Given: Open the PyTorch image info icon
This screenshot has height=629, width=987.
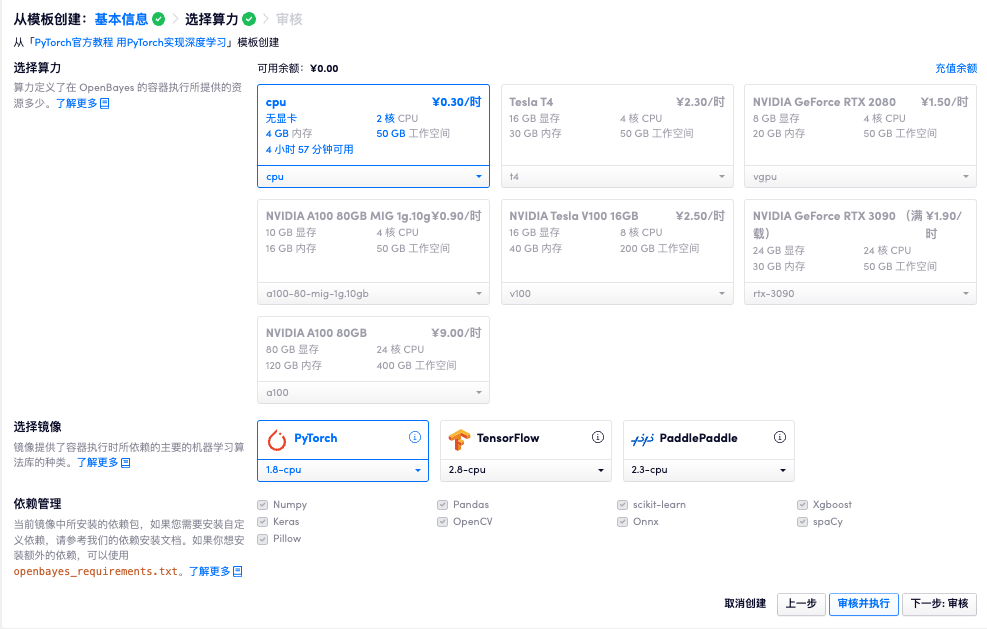Looking at the screenshot, I should pyautogui.click(x=415, y=437).
